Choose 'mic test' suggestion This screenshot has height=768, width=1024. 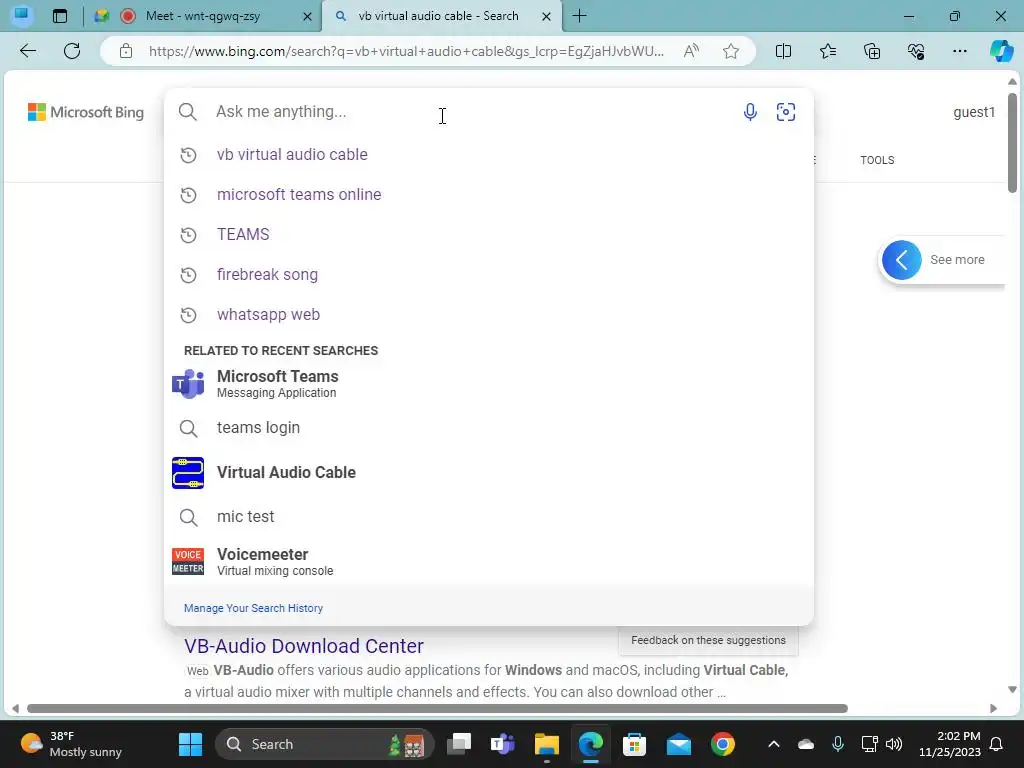[488, 517]
